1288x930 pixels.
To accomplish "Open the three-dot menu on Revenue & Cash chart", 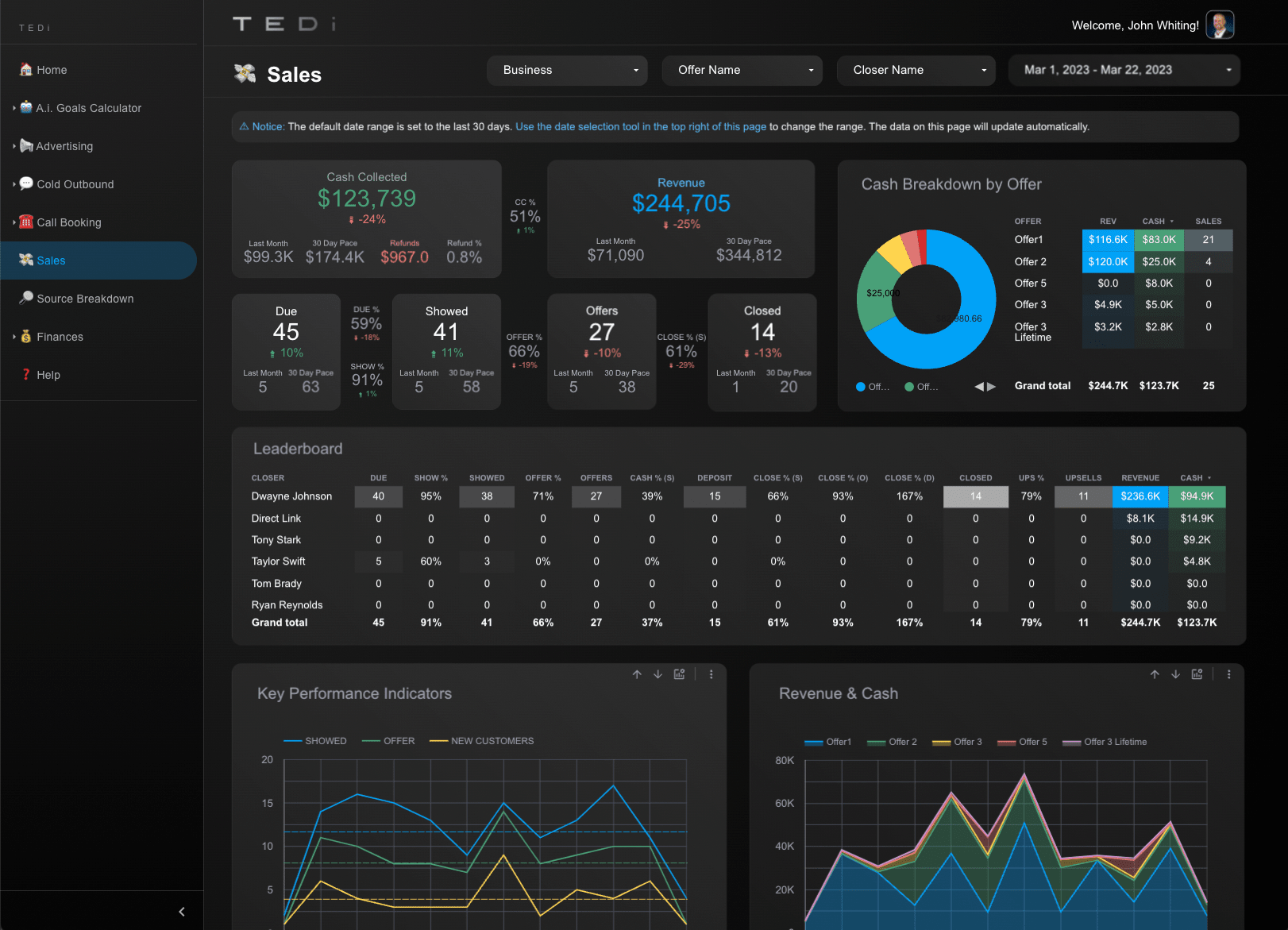I will 1229,674.
